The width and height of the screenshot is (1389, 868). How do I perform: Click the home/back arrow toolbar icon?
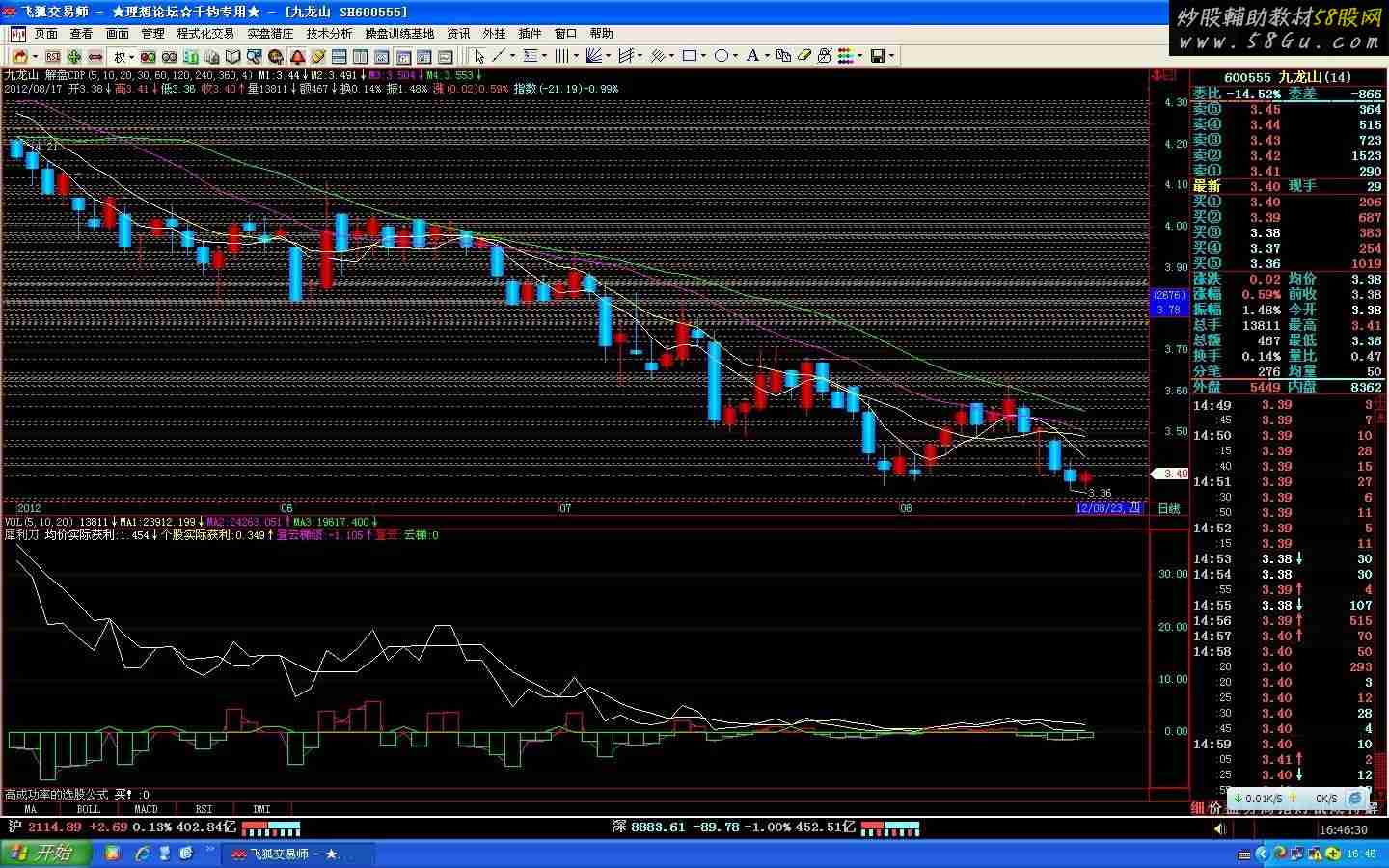[19, 56]
